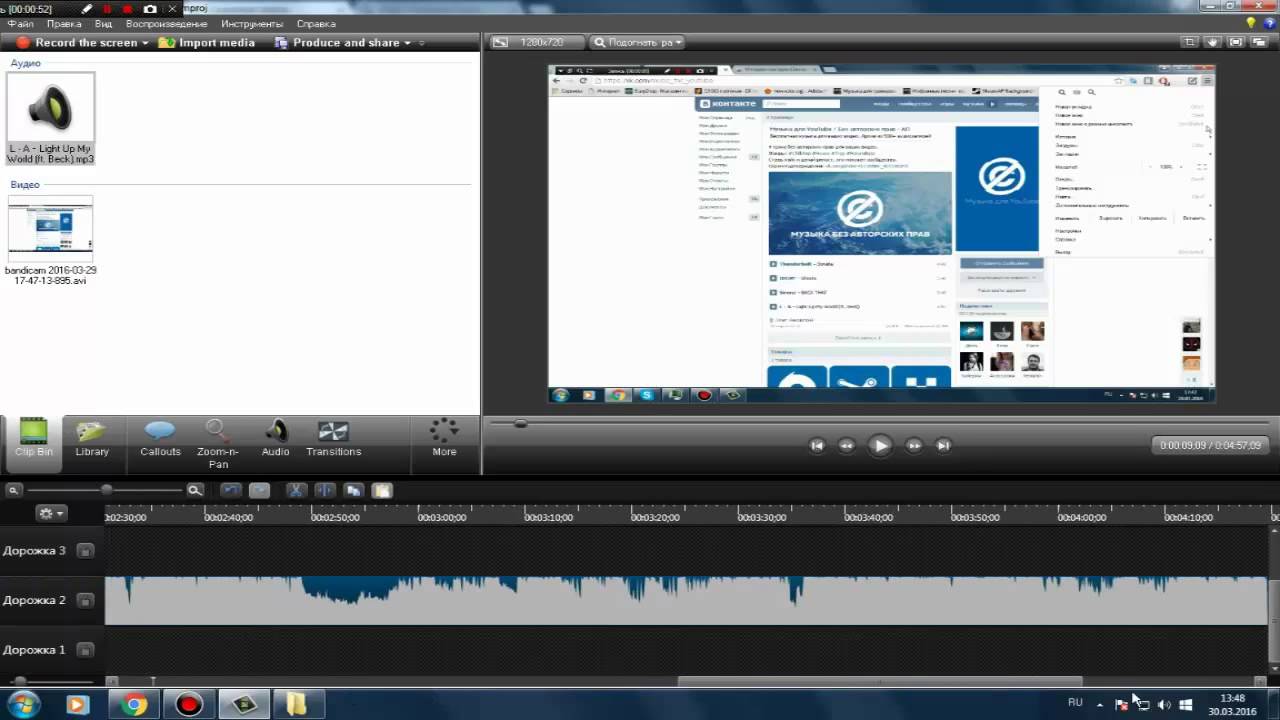Zoom out the timeline with magnifier
The image size is (1280, 720).
tap(13, 490)
